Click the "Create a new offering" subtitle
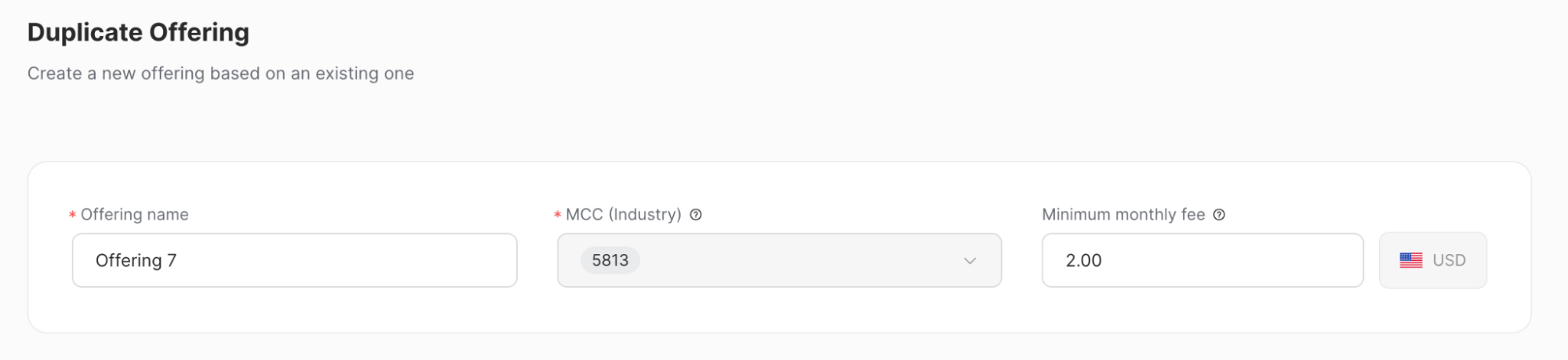 [x=220, y=74]
